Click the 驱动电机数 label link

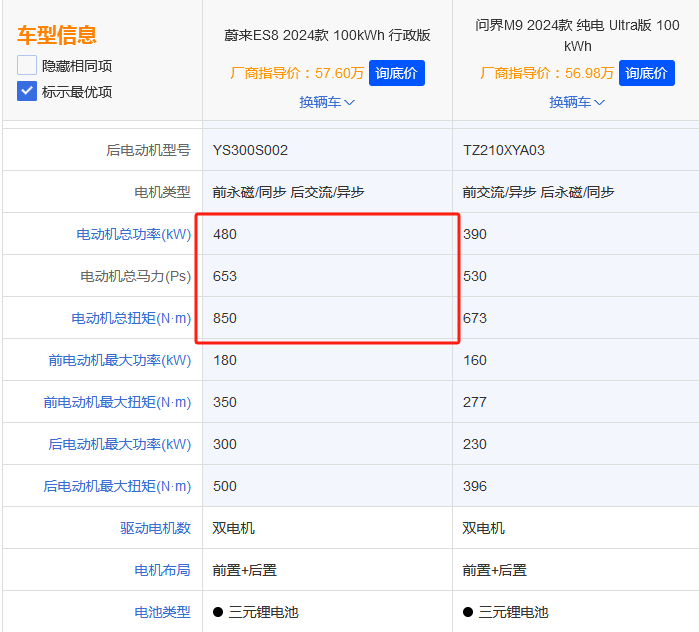155,528
